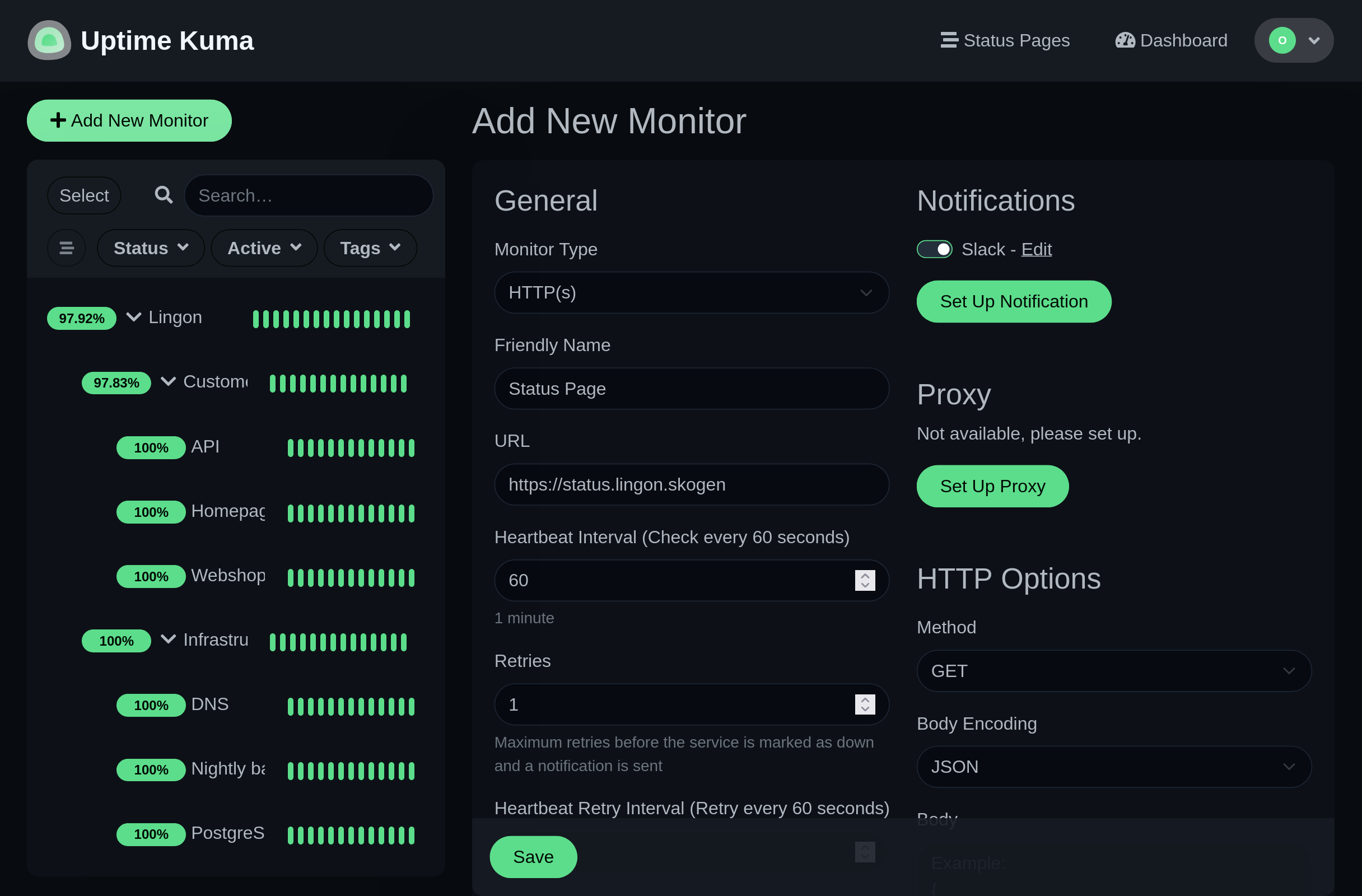
Task: Click the Status Pages list icon
Action: pyautogui.click(x=949, y=40)
